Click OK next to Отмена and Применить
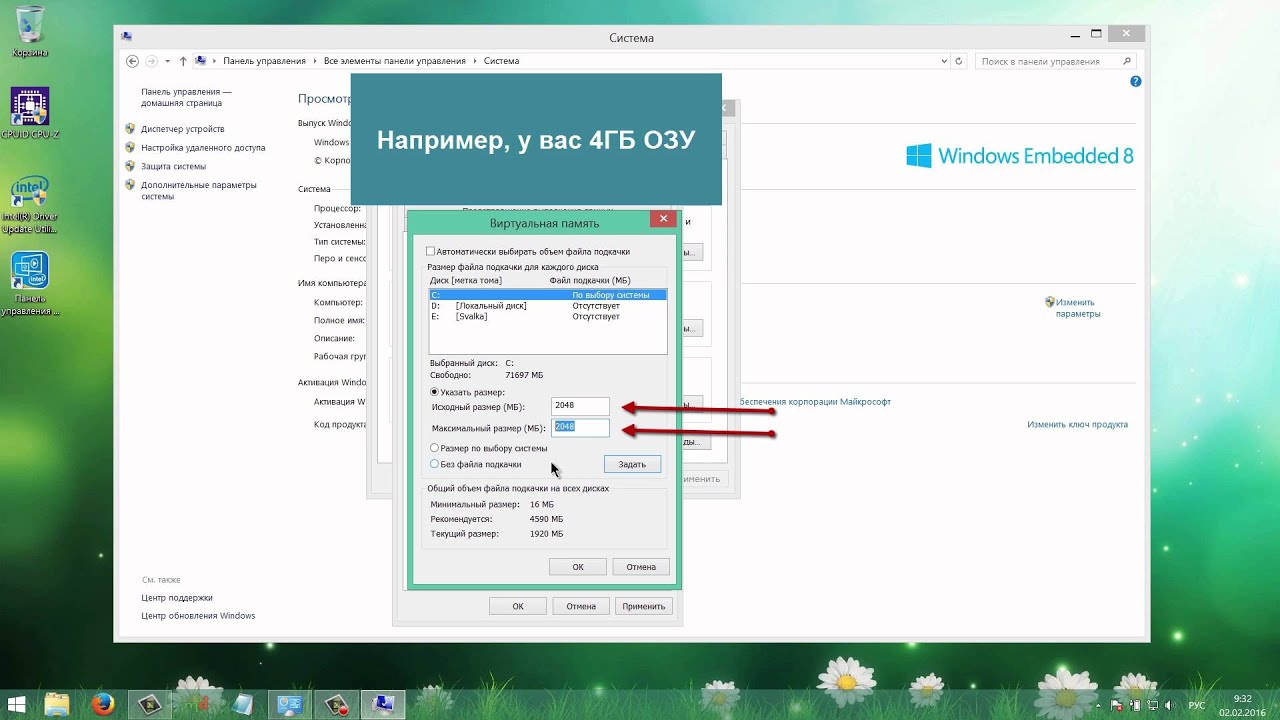Screen dimensions: 1280x720 [x=518, y=606]
